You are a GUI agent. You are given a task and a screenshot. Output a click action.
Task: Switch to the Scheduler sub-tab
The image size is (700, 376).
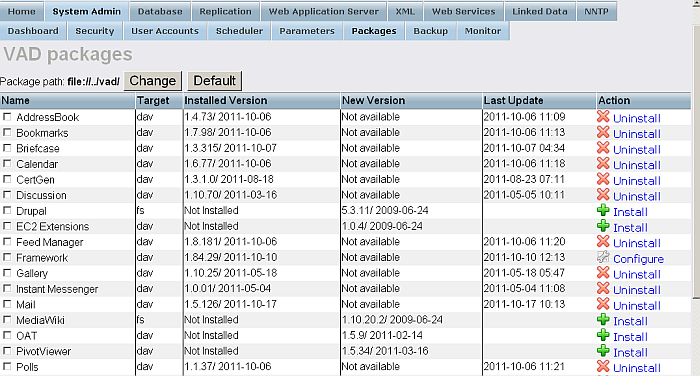239,31
